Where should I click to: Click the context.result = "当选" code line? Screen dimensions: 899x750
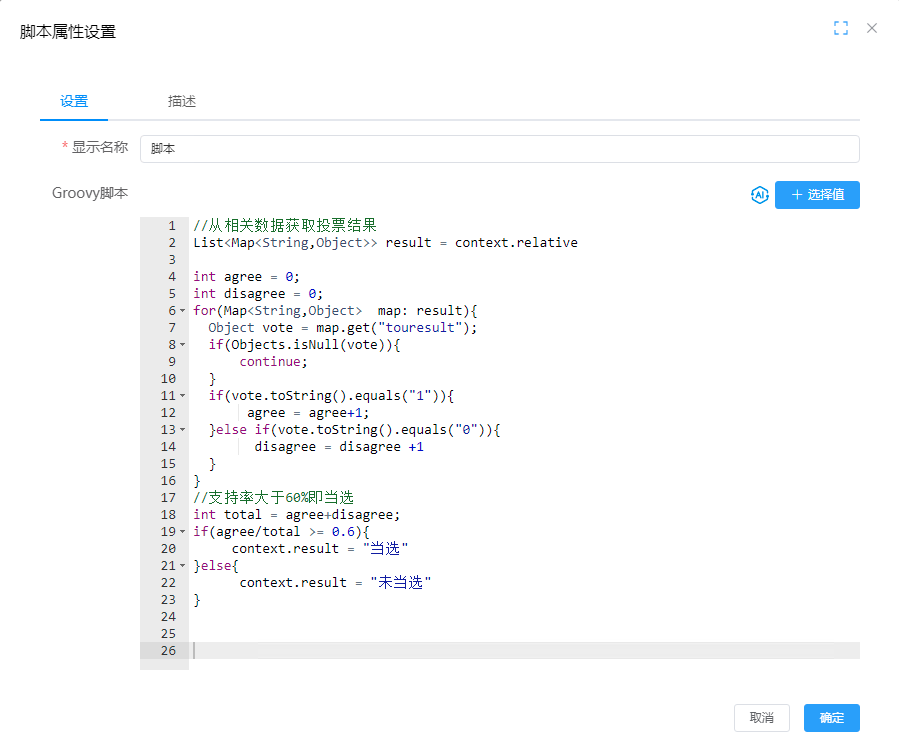(320, 549)
